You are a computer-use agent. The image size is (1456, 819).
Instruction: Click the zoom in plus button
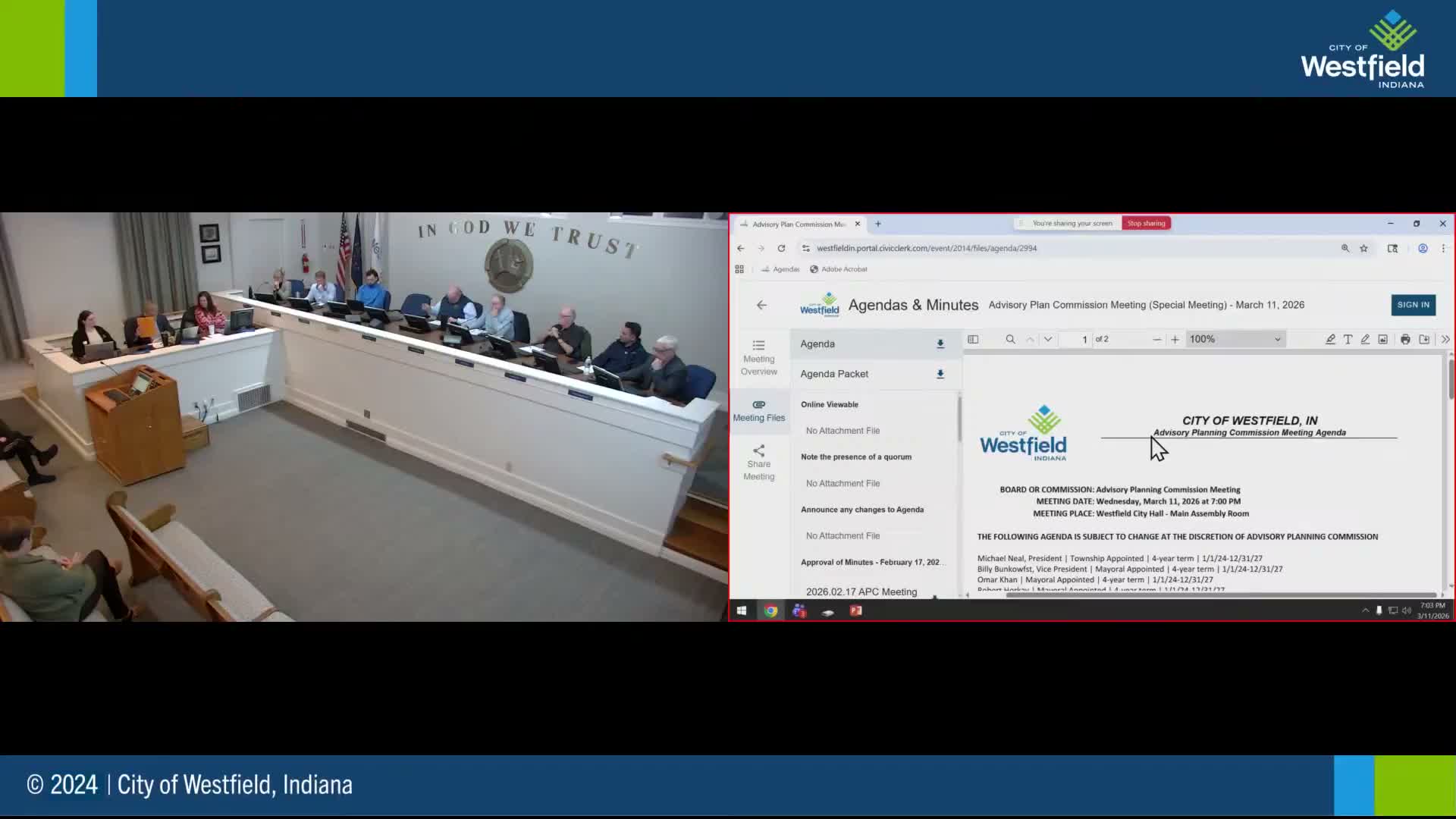(1175, 339)
